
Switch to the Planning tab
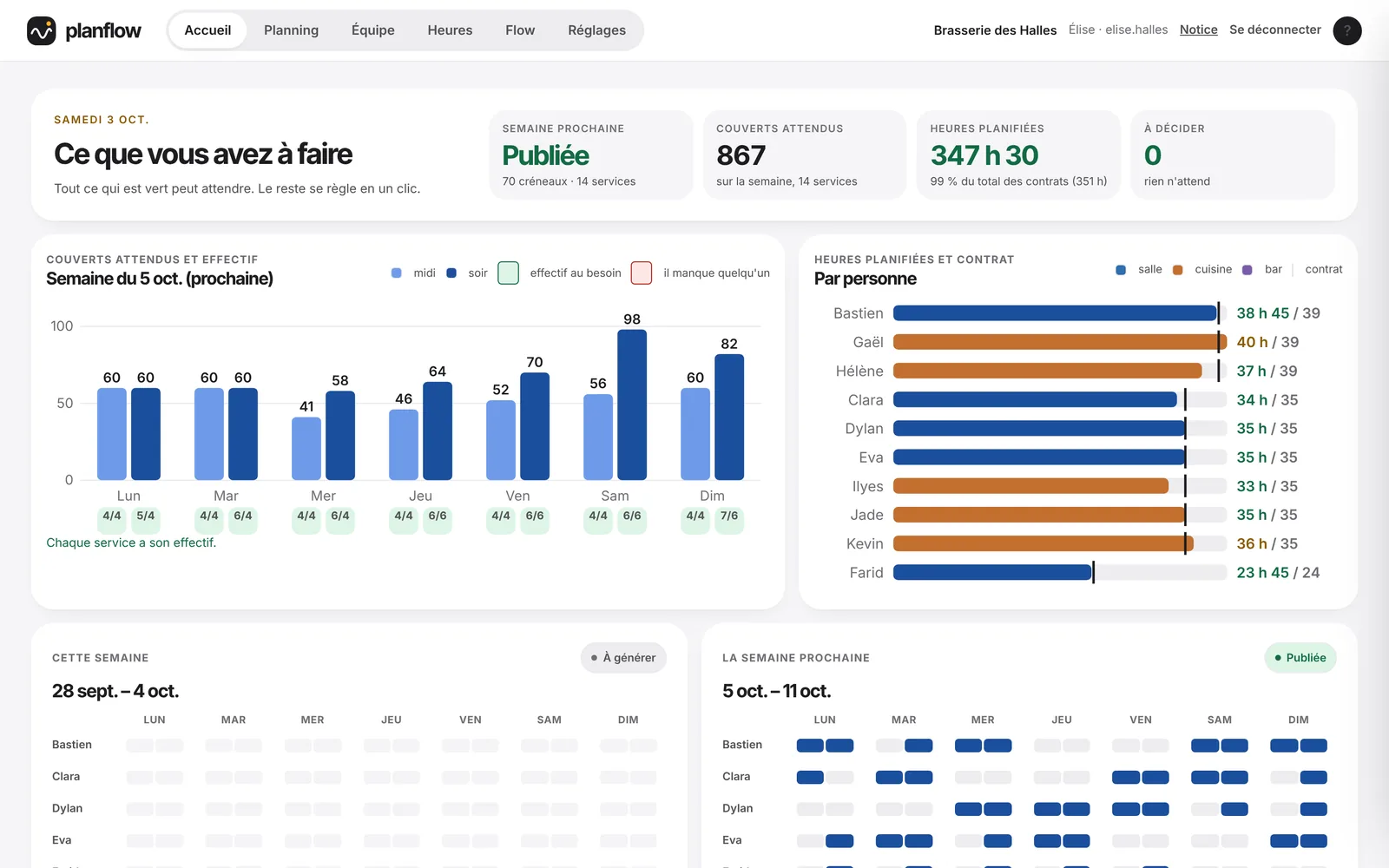[291, 30]
